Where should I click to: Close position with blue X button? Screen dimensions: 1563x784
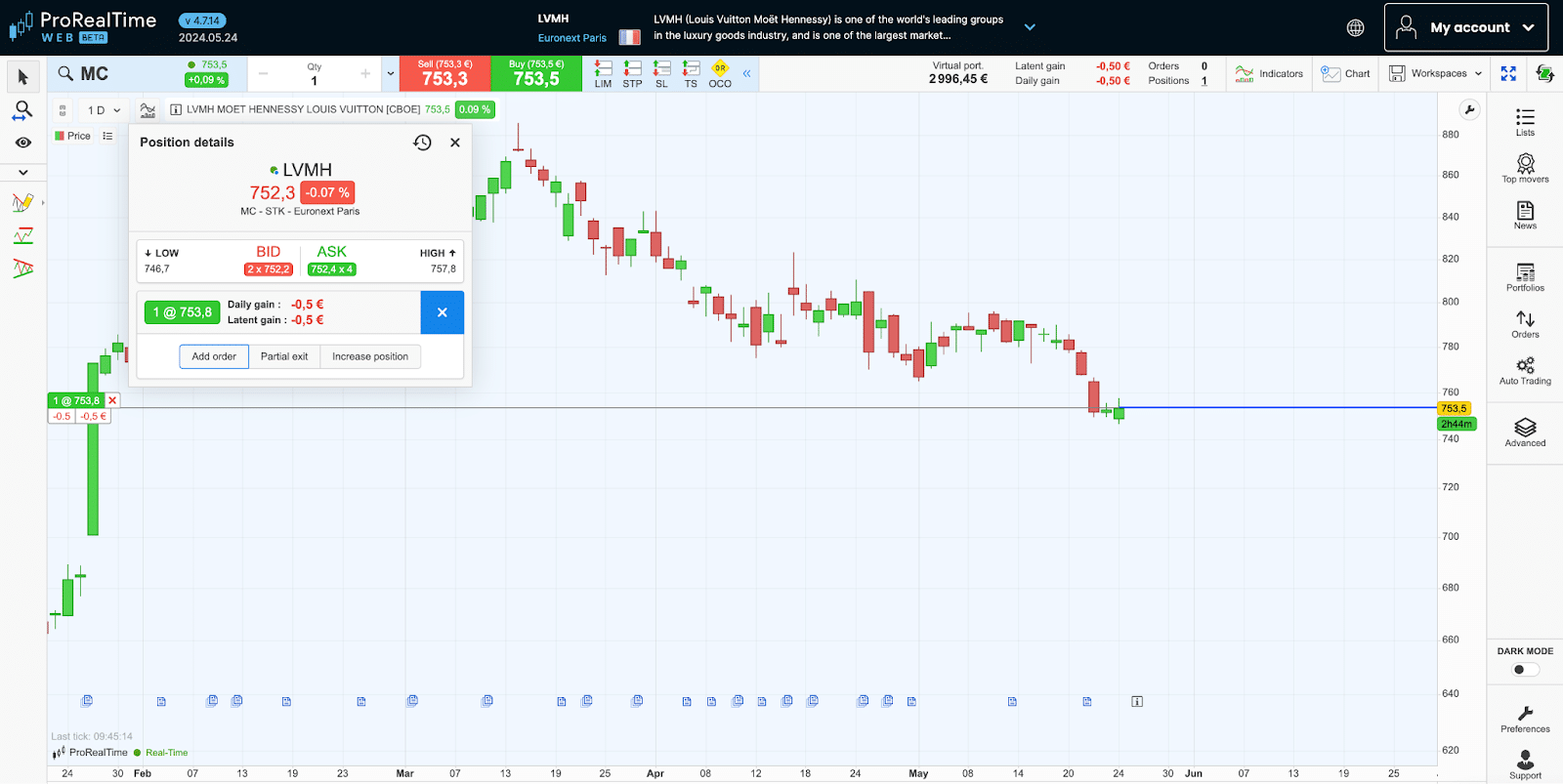[x=443, y=312]
